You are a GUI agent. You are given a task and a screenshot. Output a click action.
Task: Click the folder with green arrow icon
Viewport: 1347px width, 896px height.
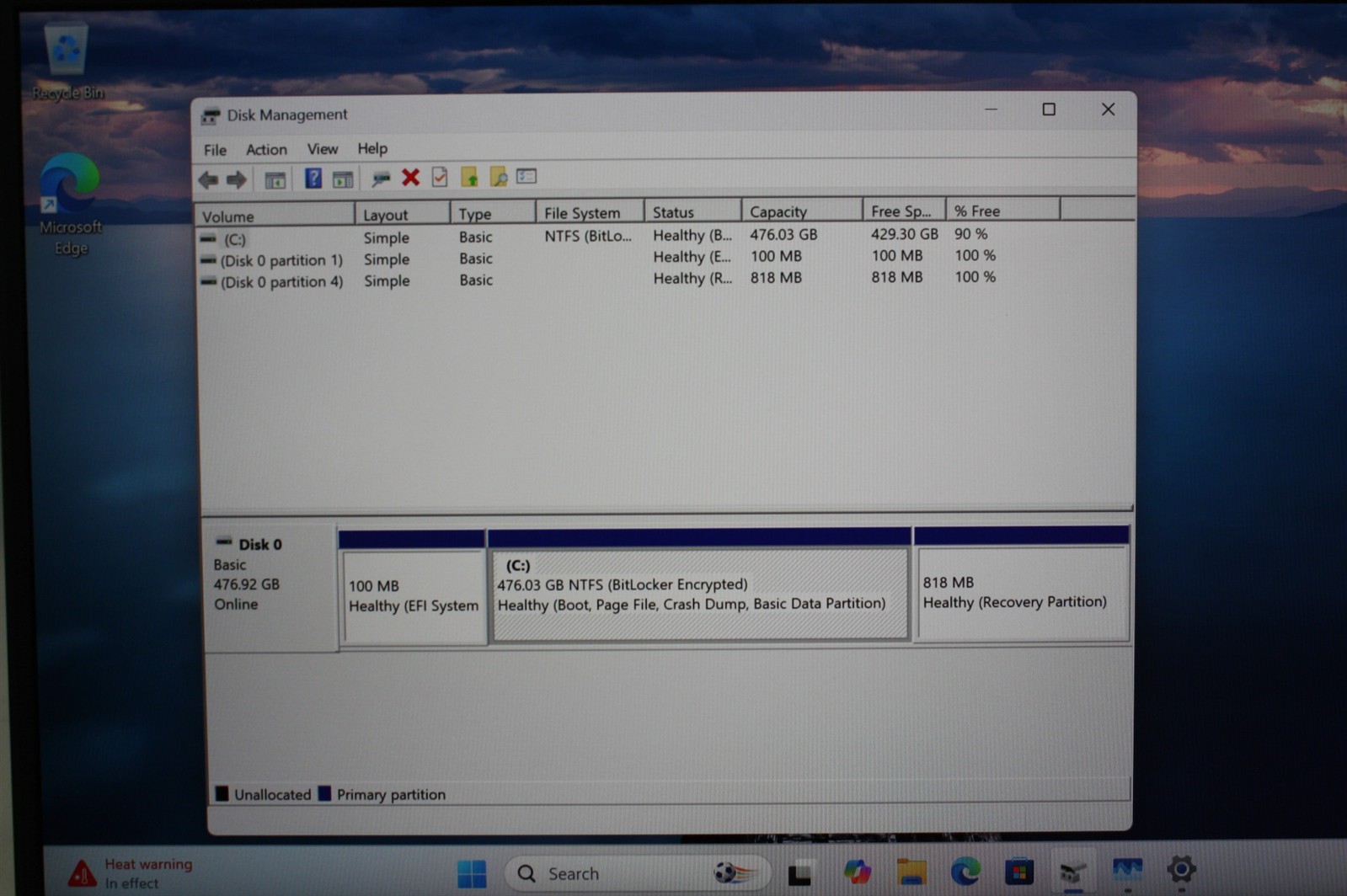pyautogui.click(x=469, y=177)
